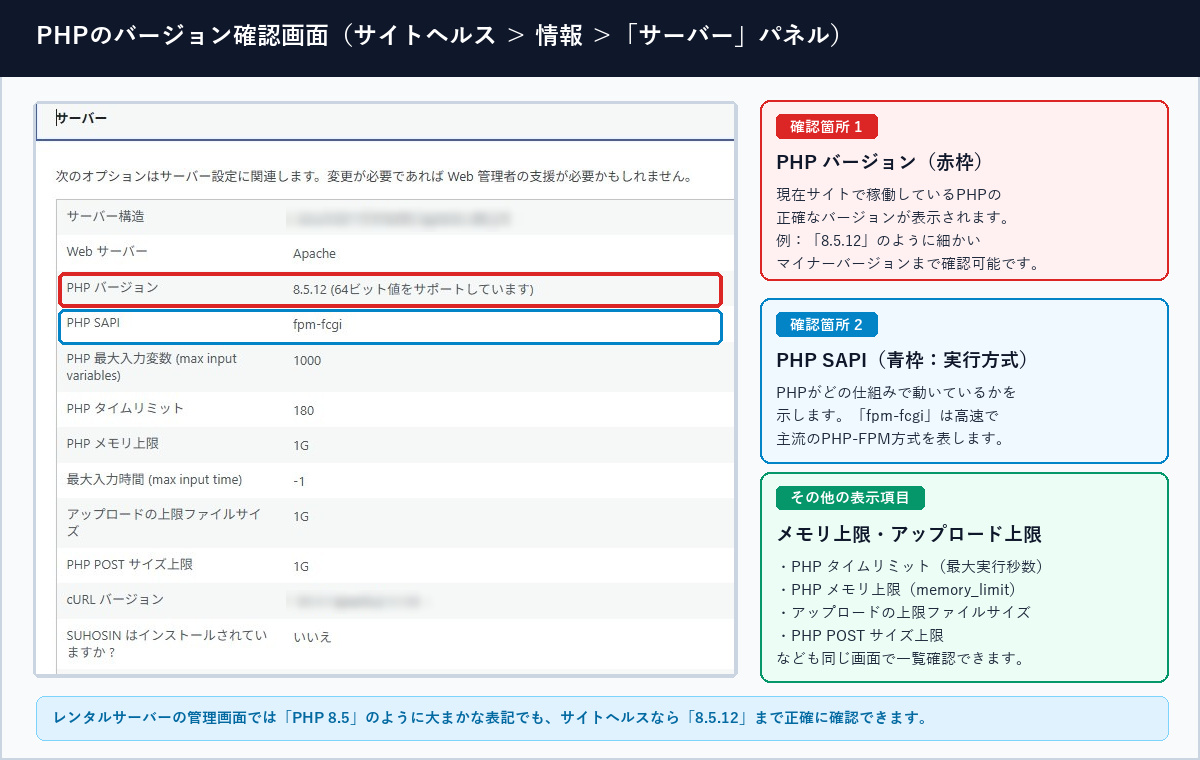Click the PHP メモリ上限（memory_limit） bullet
Viewport: 1200px width, 760px height.
coord(899,589)
